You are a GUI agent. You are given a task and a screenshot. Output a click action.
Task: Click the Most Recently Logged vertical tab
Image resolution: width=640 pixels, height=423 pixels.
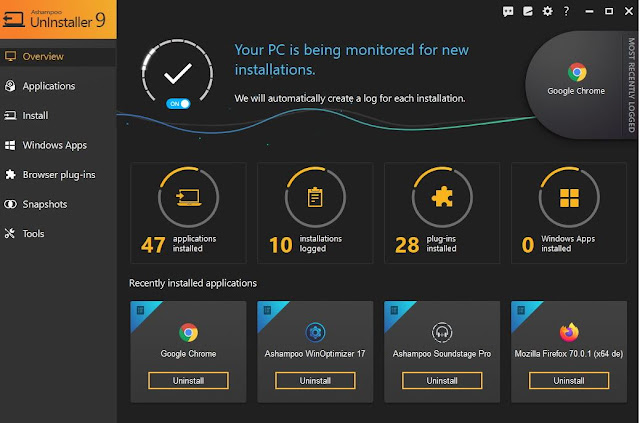[631, 85]
